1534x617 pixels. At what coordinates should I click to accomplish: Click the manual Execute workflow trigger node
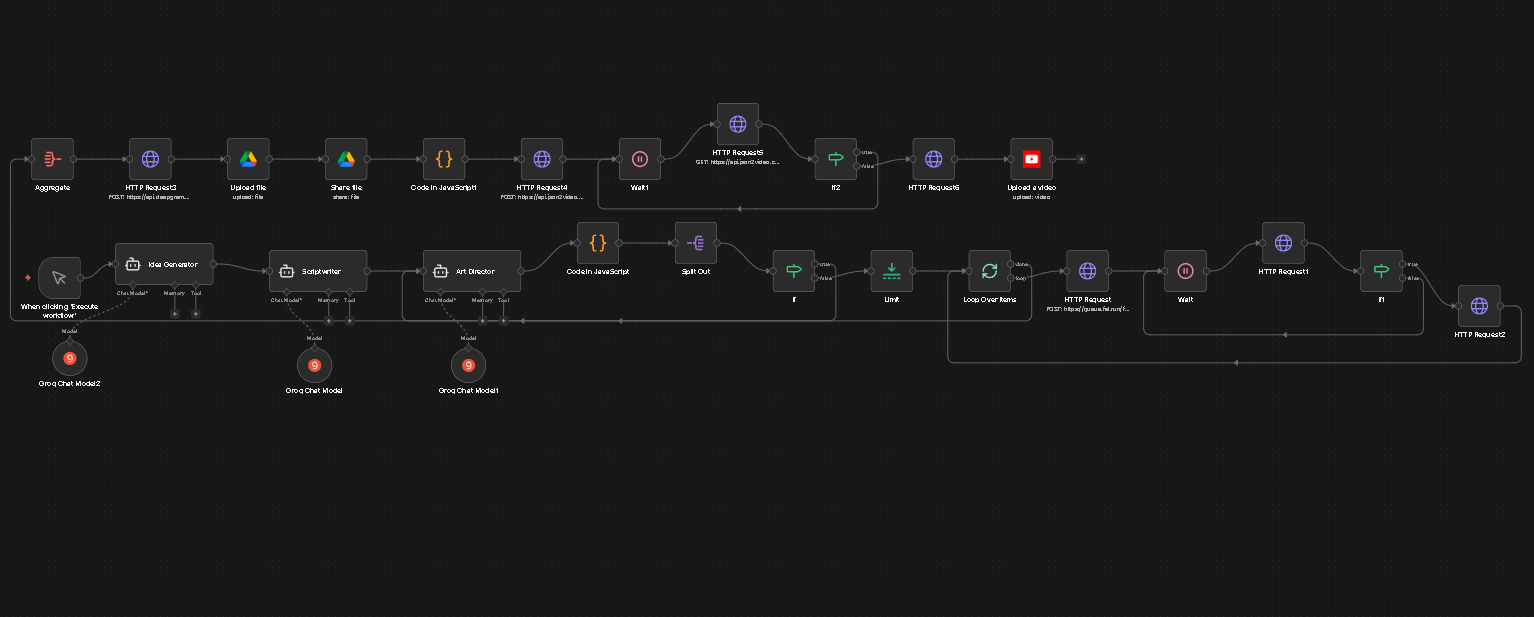pyautogui.click(x=59, y=277)
